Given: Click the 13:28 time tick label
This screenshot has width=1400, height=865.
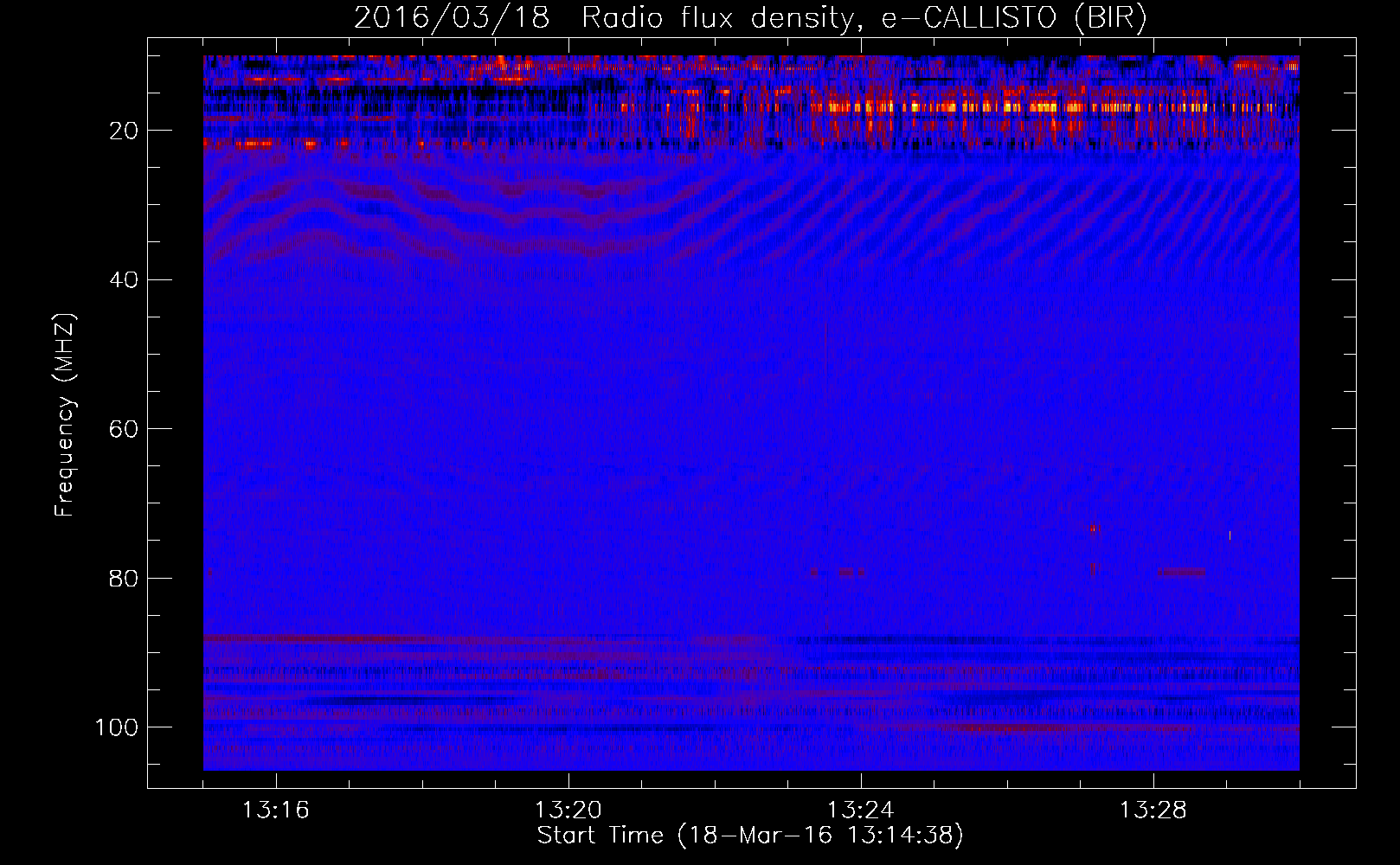Looking at the screenshot, I should click(x=1153, y=811).
